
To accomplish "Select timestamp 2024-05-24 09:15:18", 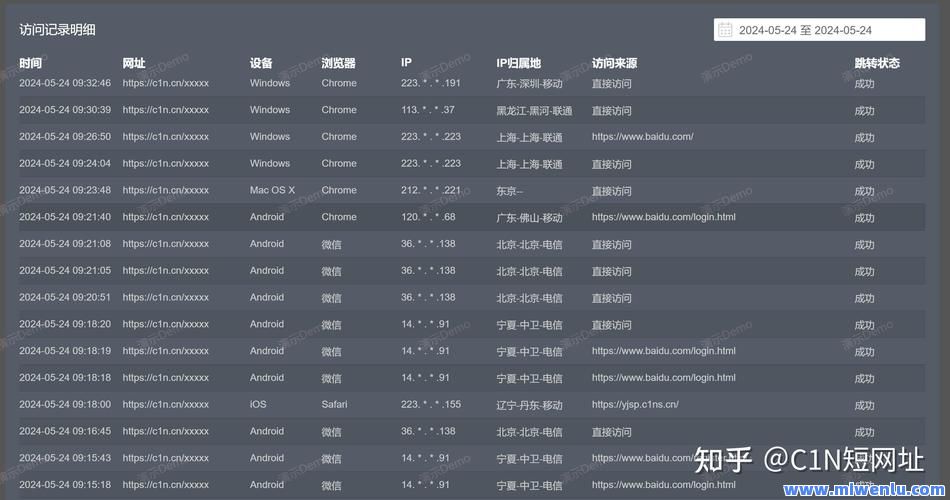I will (x=65, y=484).
